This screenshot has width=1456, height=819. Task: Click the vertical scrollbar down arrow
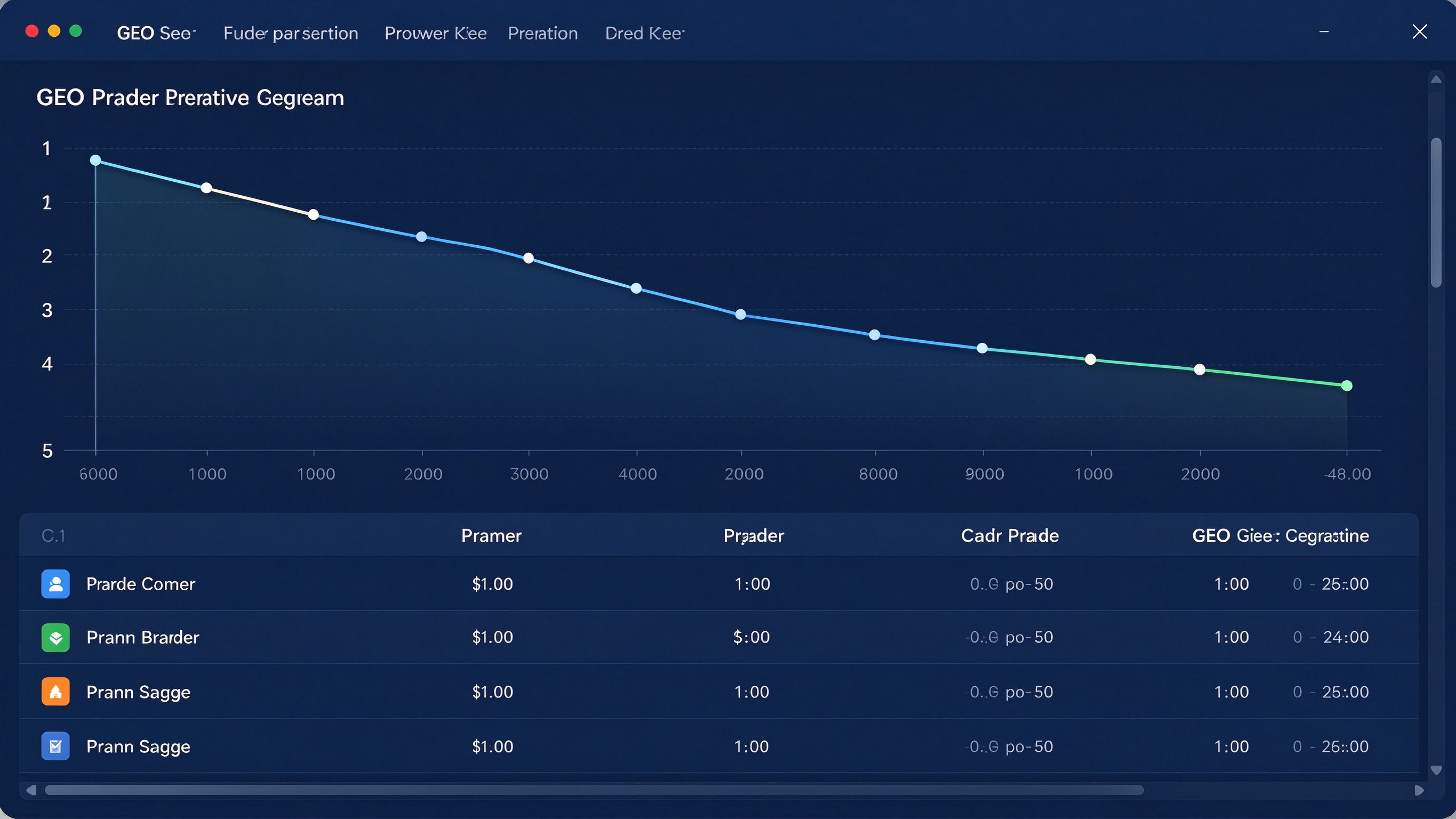tap(1436, 770)
